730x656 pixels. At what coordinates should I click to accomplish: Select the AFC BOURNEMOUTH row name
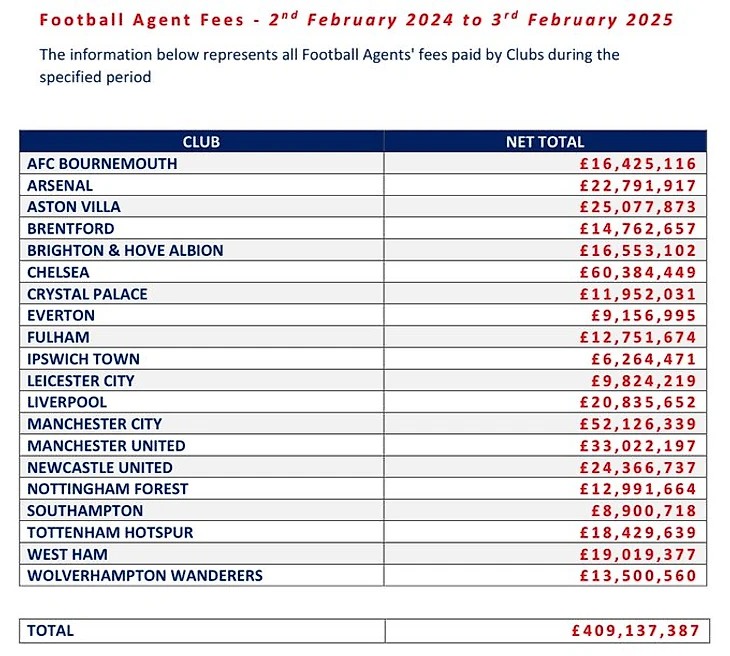click(102, 164)
